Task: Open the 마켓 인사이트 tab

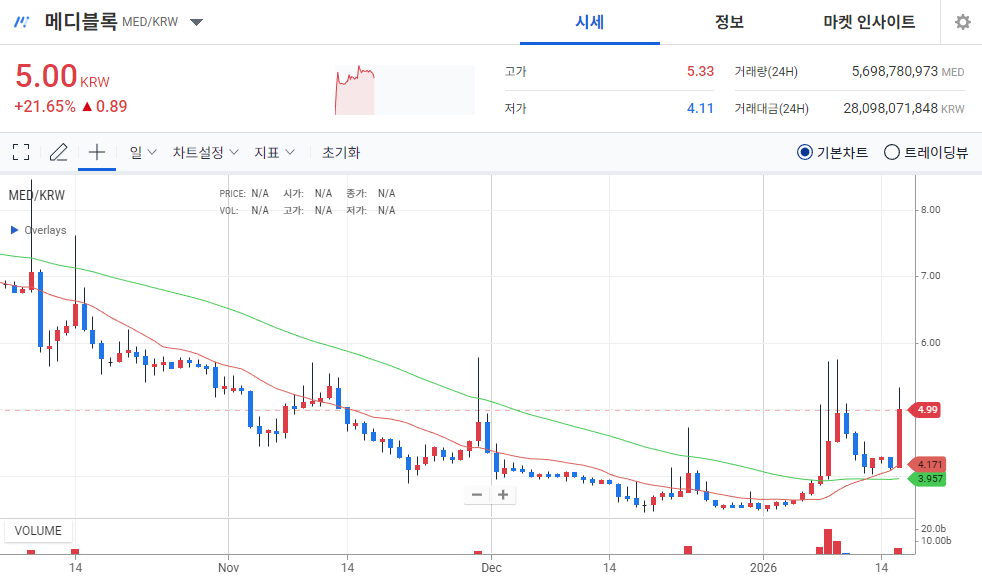Action: pyautogui.click(x=866, y=22)
